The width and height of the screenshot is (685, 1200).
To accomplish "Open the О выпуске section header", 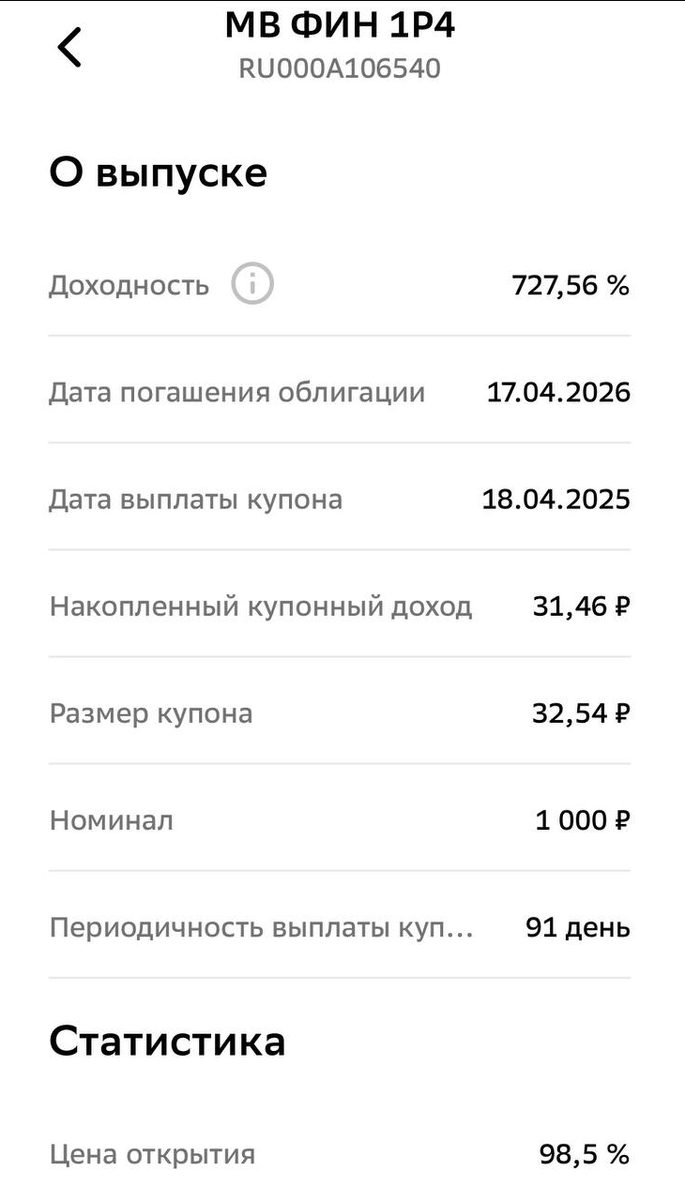I will [x=158, y=172].
